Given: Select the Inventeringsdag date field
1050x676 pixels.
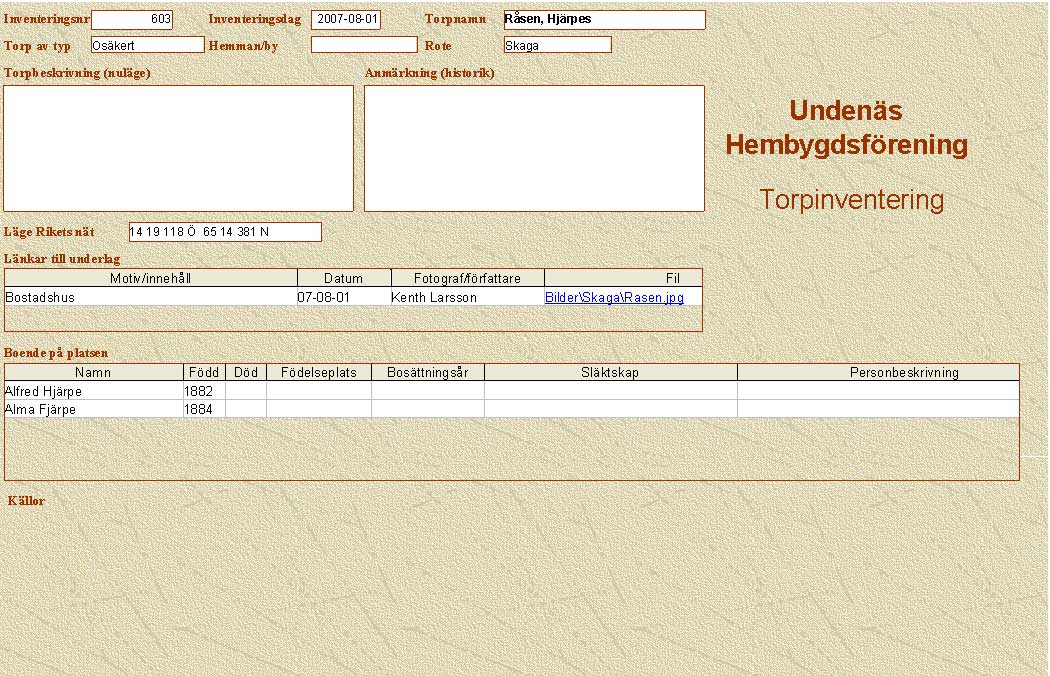Looking at the screenshot, I should click(x=346, y=20).
